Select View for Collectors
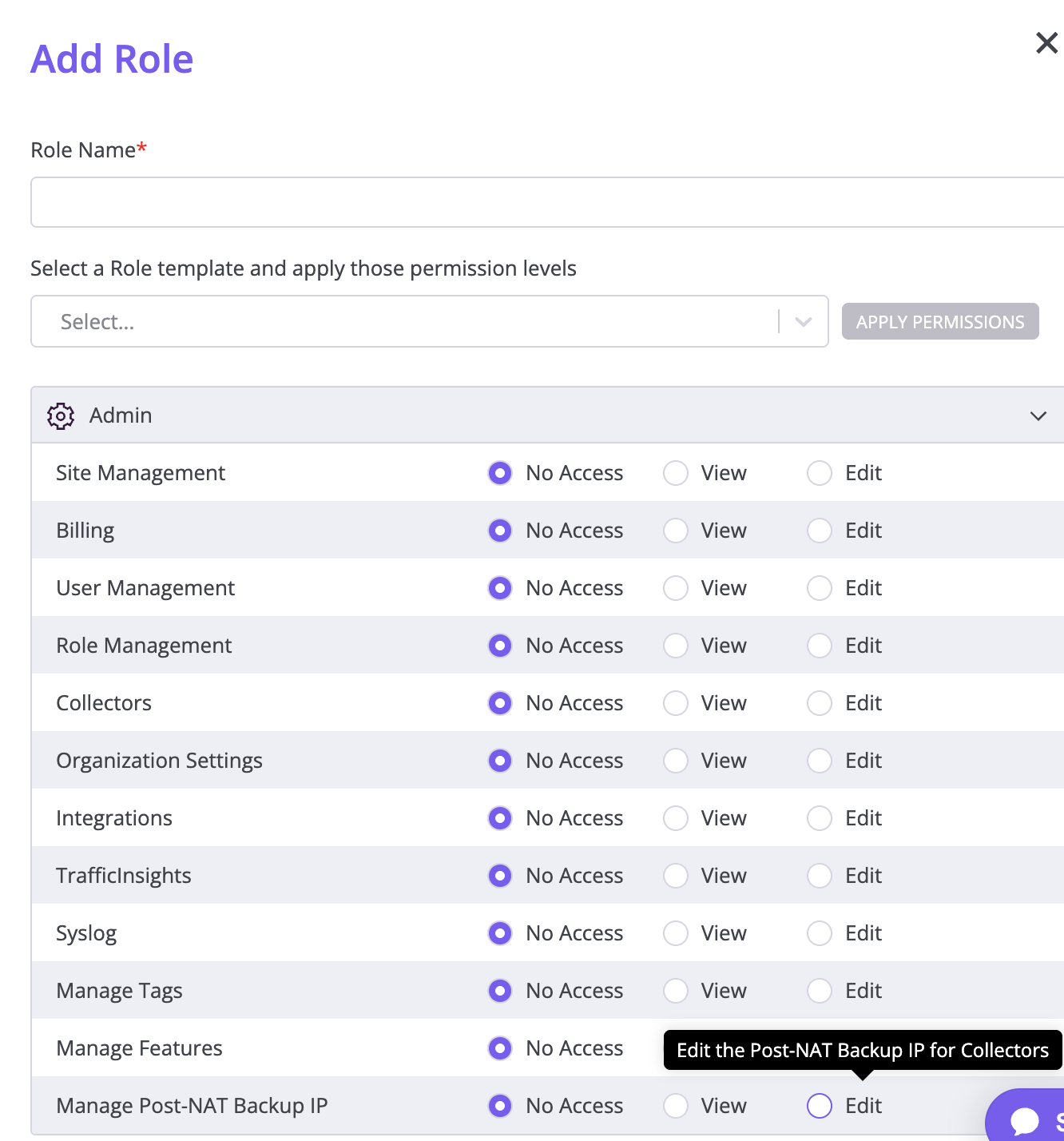This screenshot has height=1141, width=1064. [x=676, y=703]
